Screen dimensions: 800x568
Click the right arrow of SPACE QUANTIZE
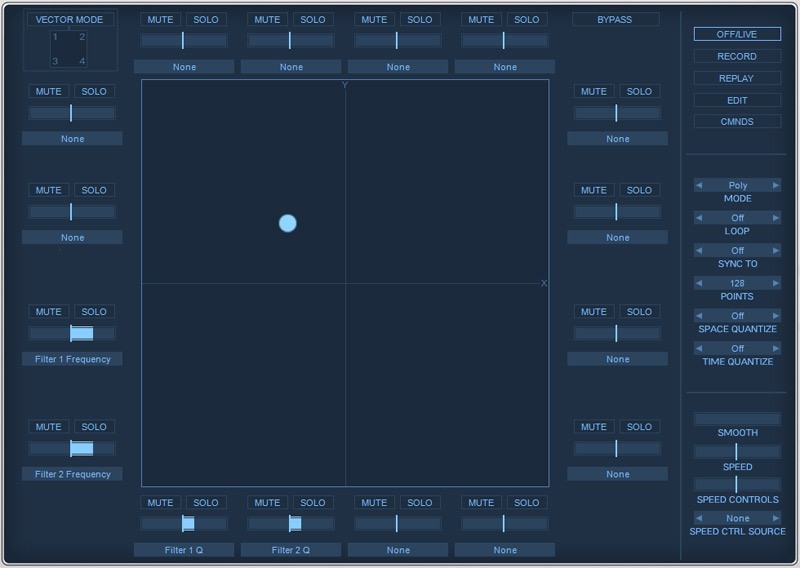pos(776,316)
